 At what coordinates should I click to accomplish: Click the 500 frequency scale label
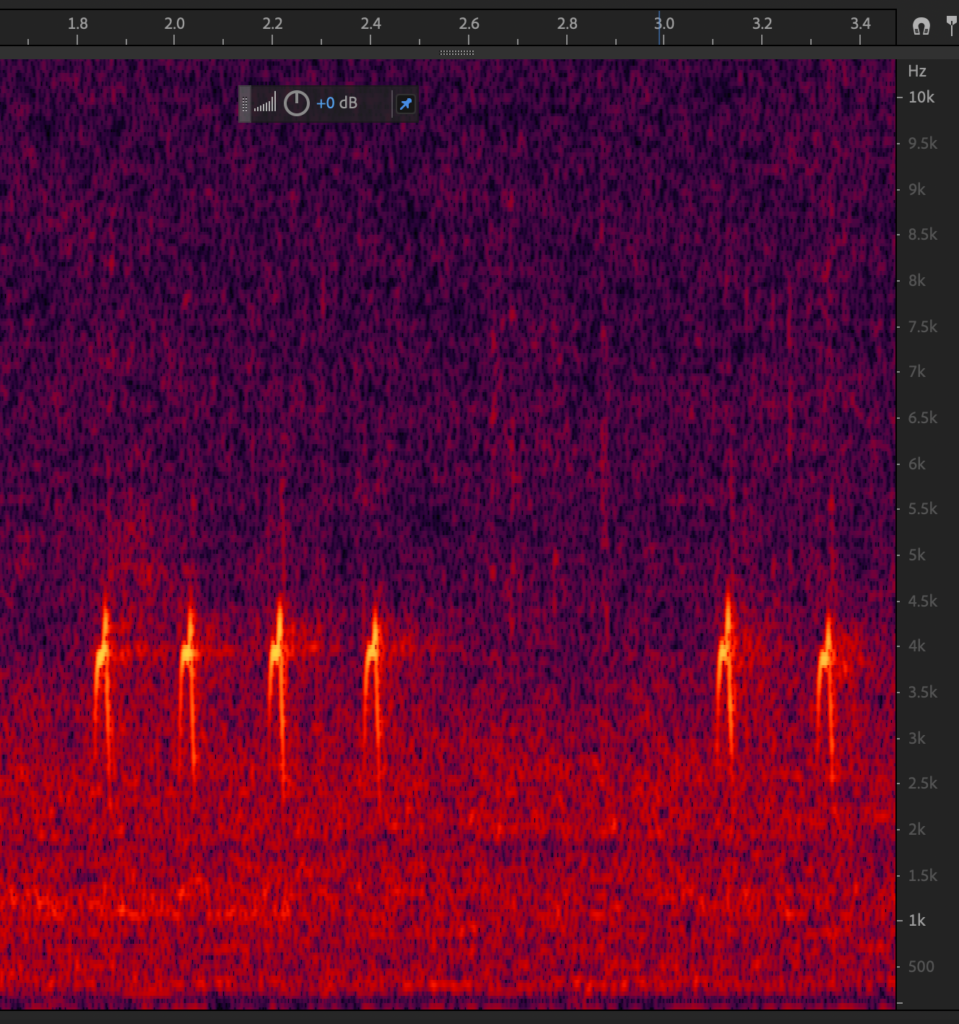click(921, 967)
